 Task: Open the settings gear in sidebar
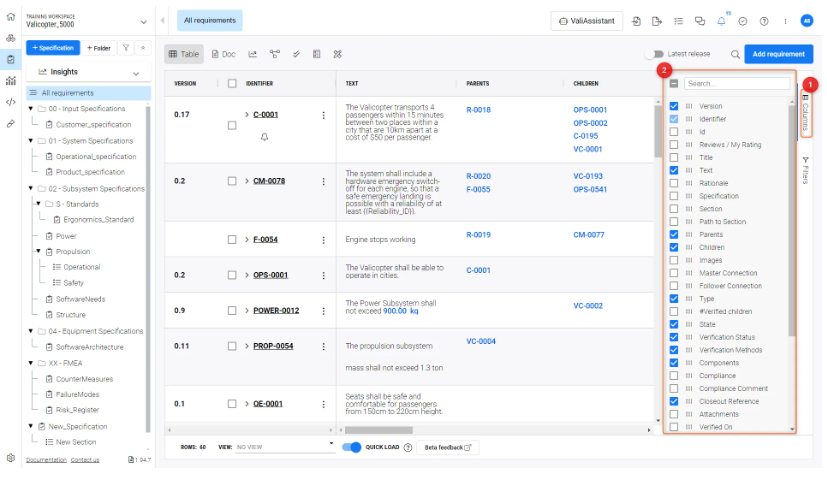(11, 458)
